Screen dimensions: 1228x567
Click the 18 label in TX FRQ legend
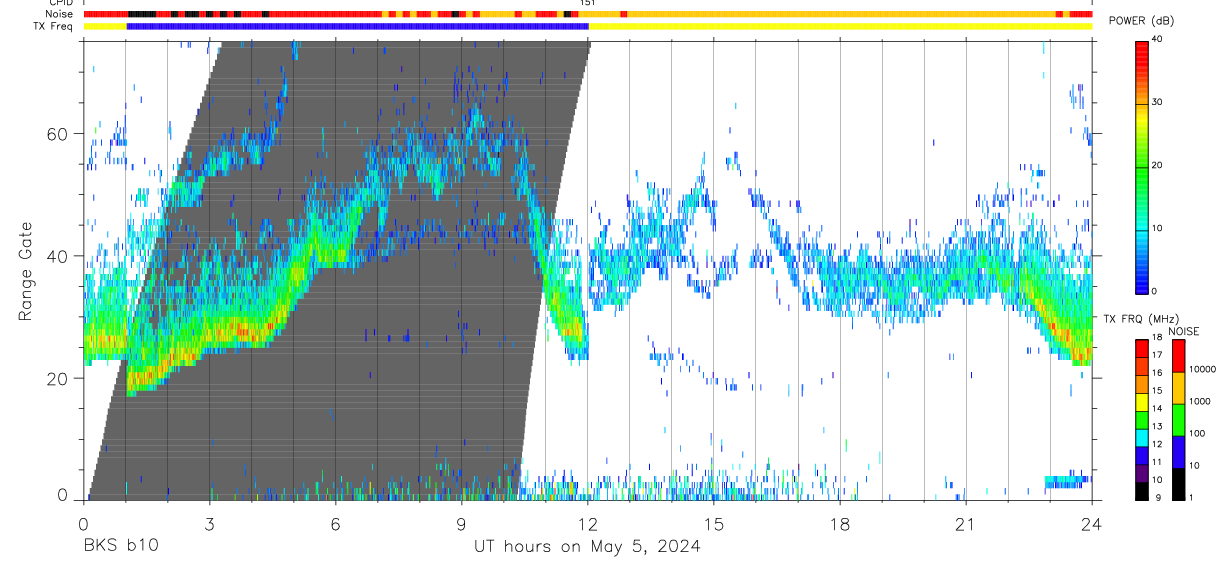coord(1157,337)
